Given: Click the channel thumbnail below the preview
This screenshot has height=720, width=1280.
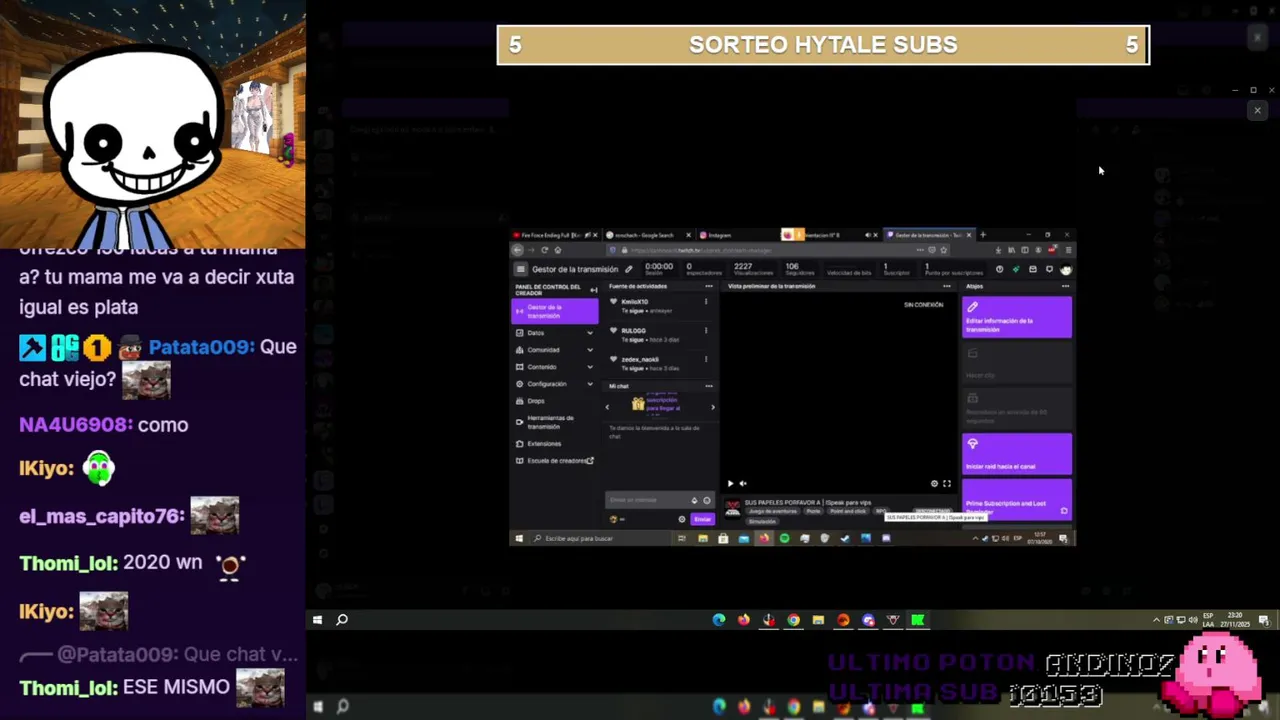Looking at the screenshot, I should (x=733, y=510).
